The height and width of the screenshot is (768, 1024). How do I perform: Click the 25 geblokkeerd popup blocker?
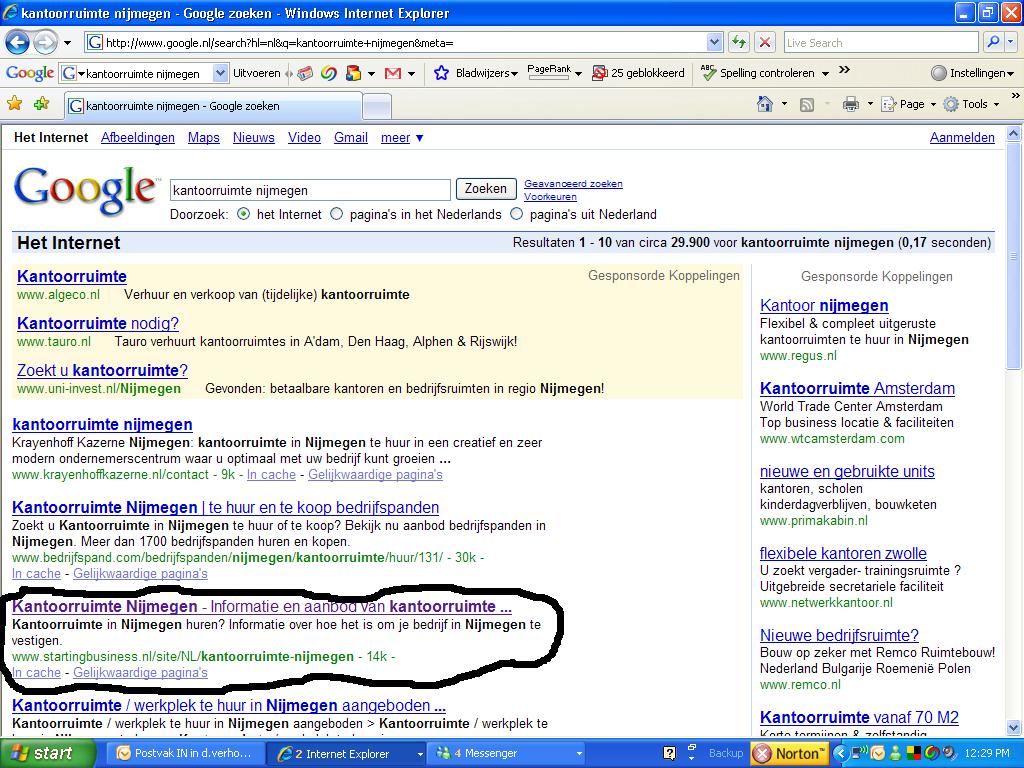tap(638, 73)
